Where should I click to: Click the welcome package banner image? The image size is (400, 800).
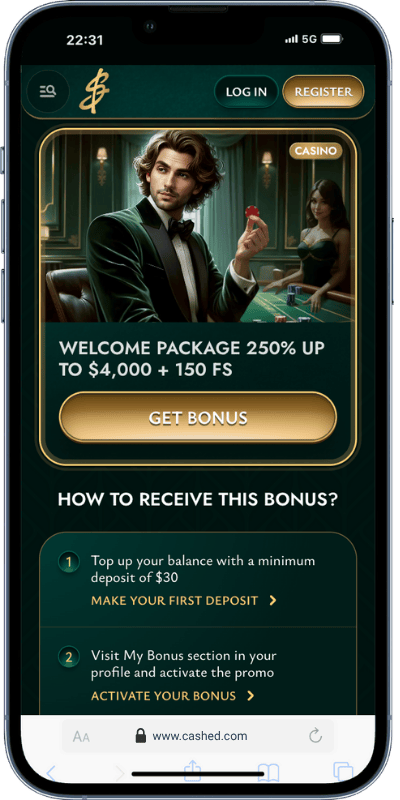click(x=198, y=228)
